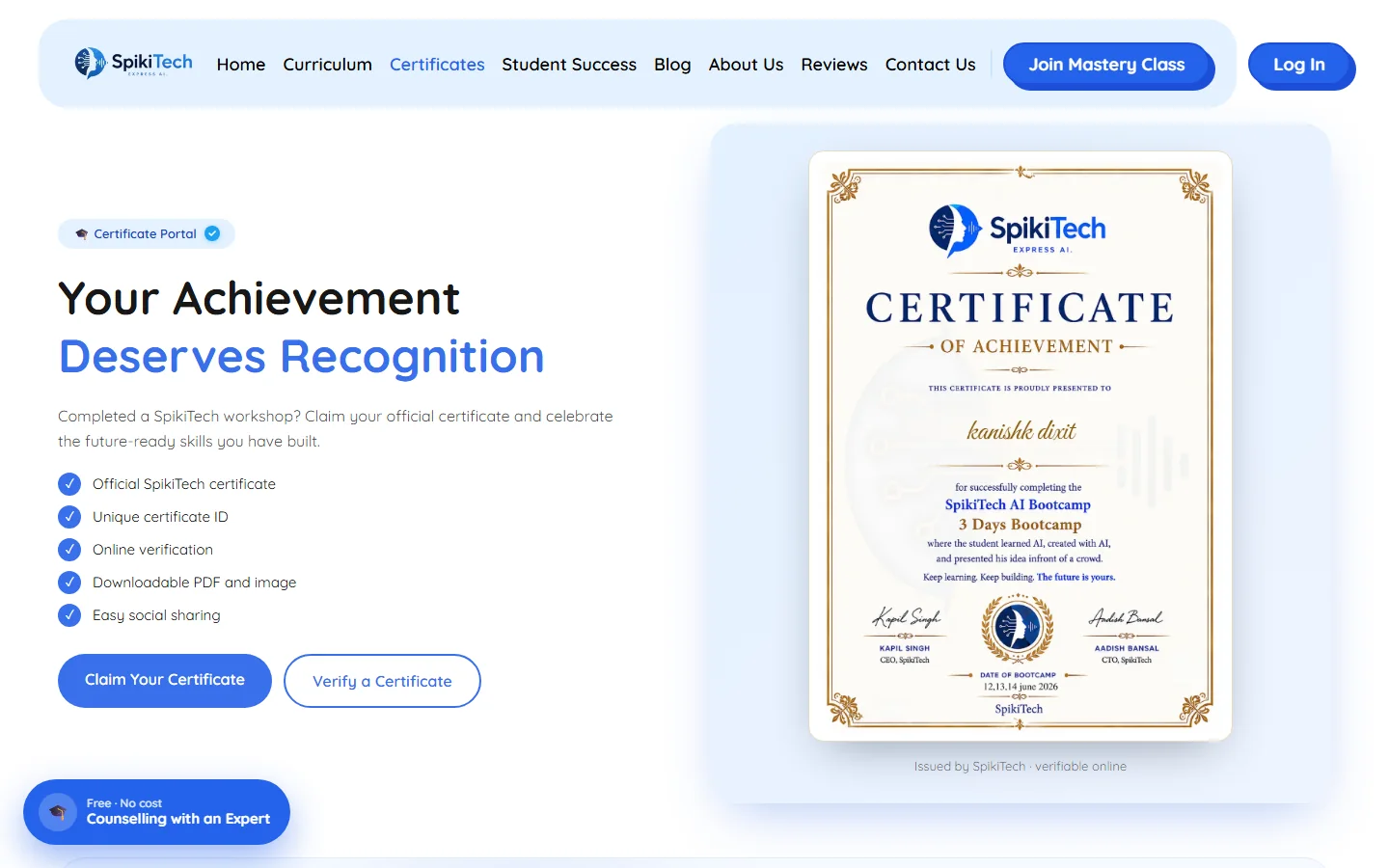Viewport: 1389px width, 868px height.
Task: Click the Aadish Bansal signature on the certificate
Action: click(x=1126, y=617)
